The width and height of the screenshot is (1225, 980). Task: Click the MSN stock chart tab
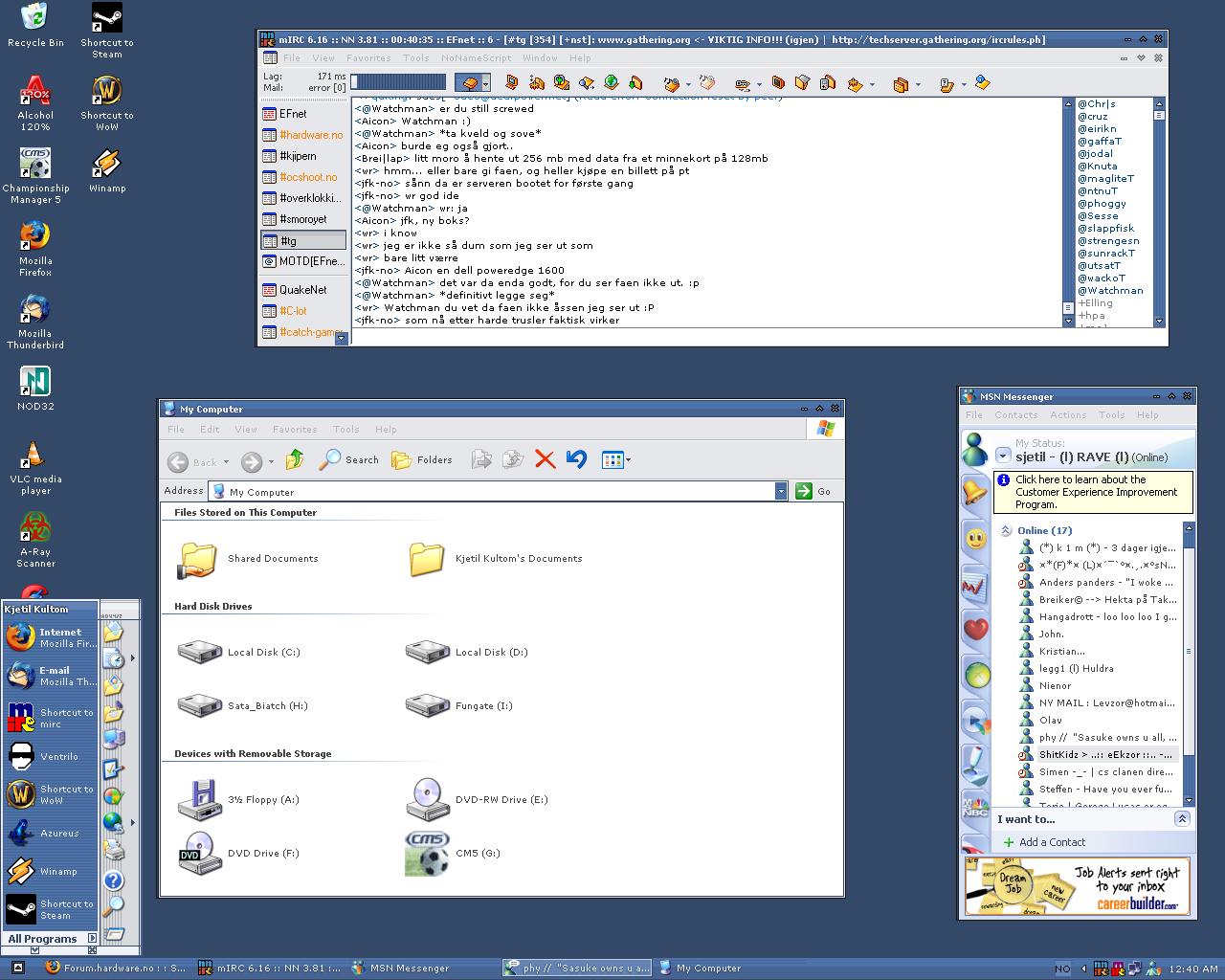point(974,585)
